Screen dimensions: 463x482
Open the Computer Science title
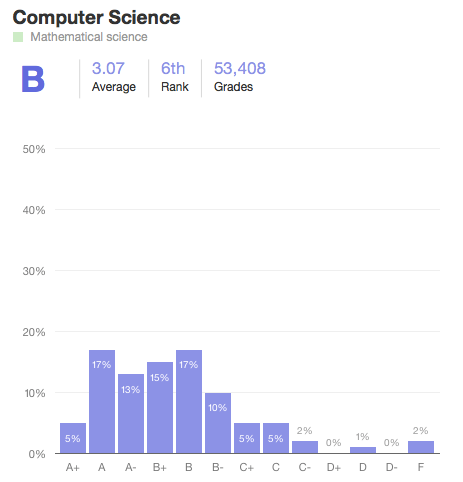(x=96, y=17)
